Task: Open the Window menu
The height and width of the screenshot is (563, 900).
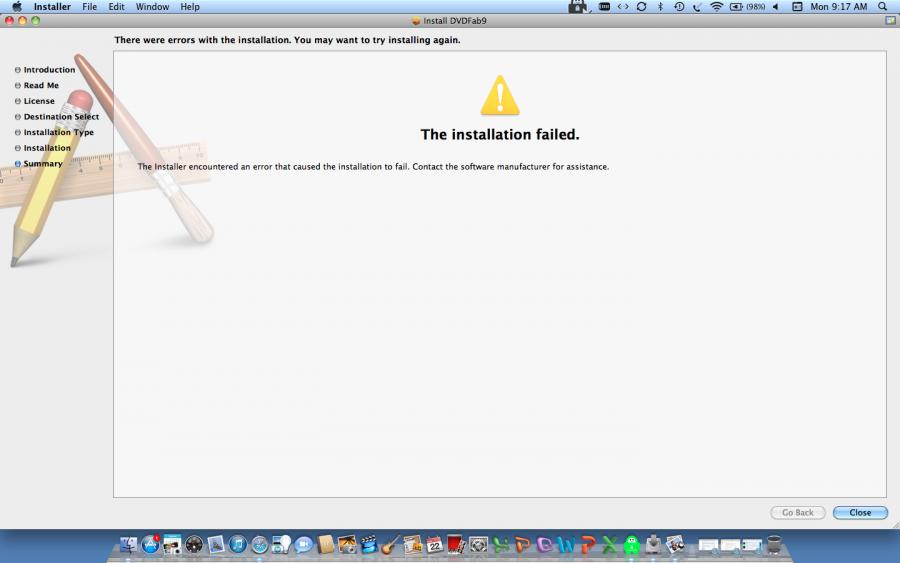Action: pyautogui.click(x=152, y=7)
